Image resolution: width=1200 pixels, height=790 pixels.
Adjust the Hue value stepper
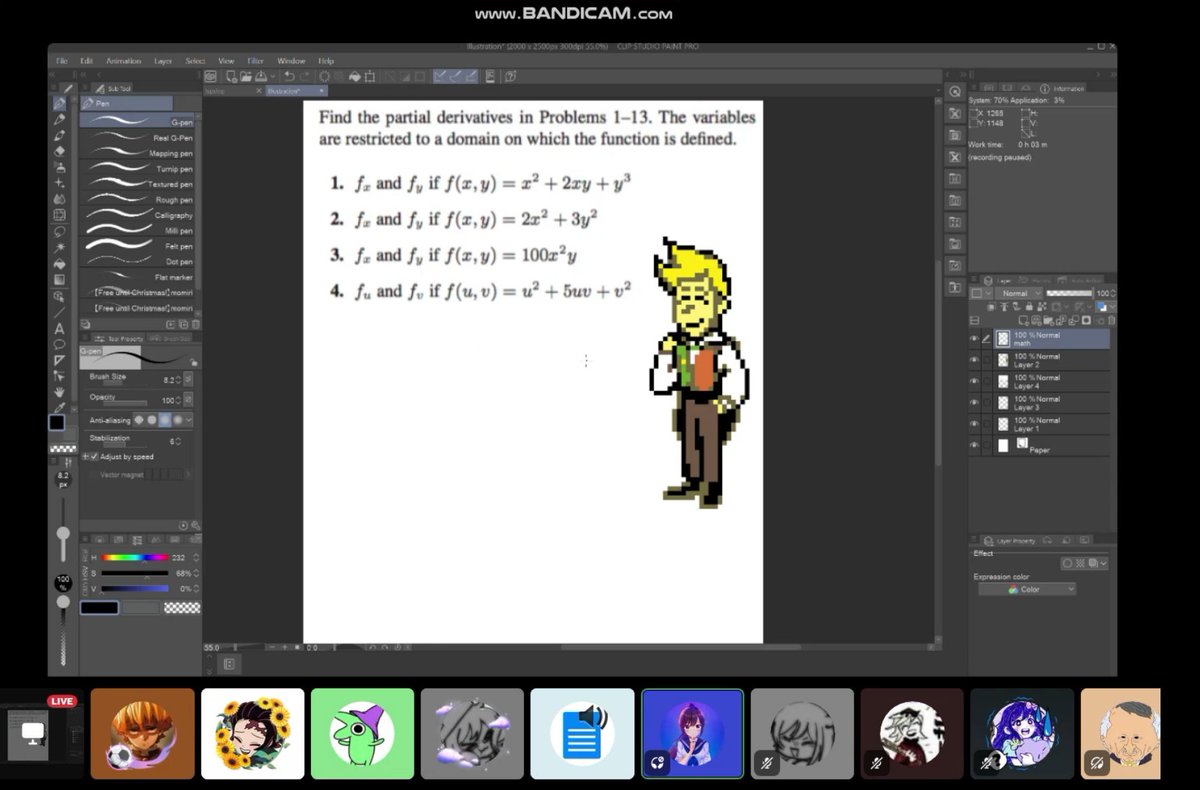196,558
